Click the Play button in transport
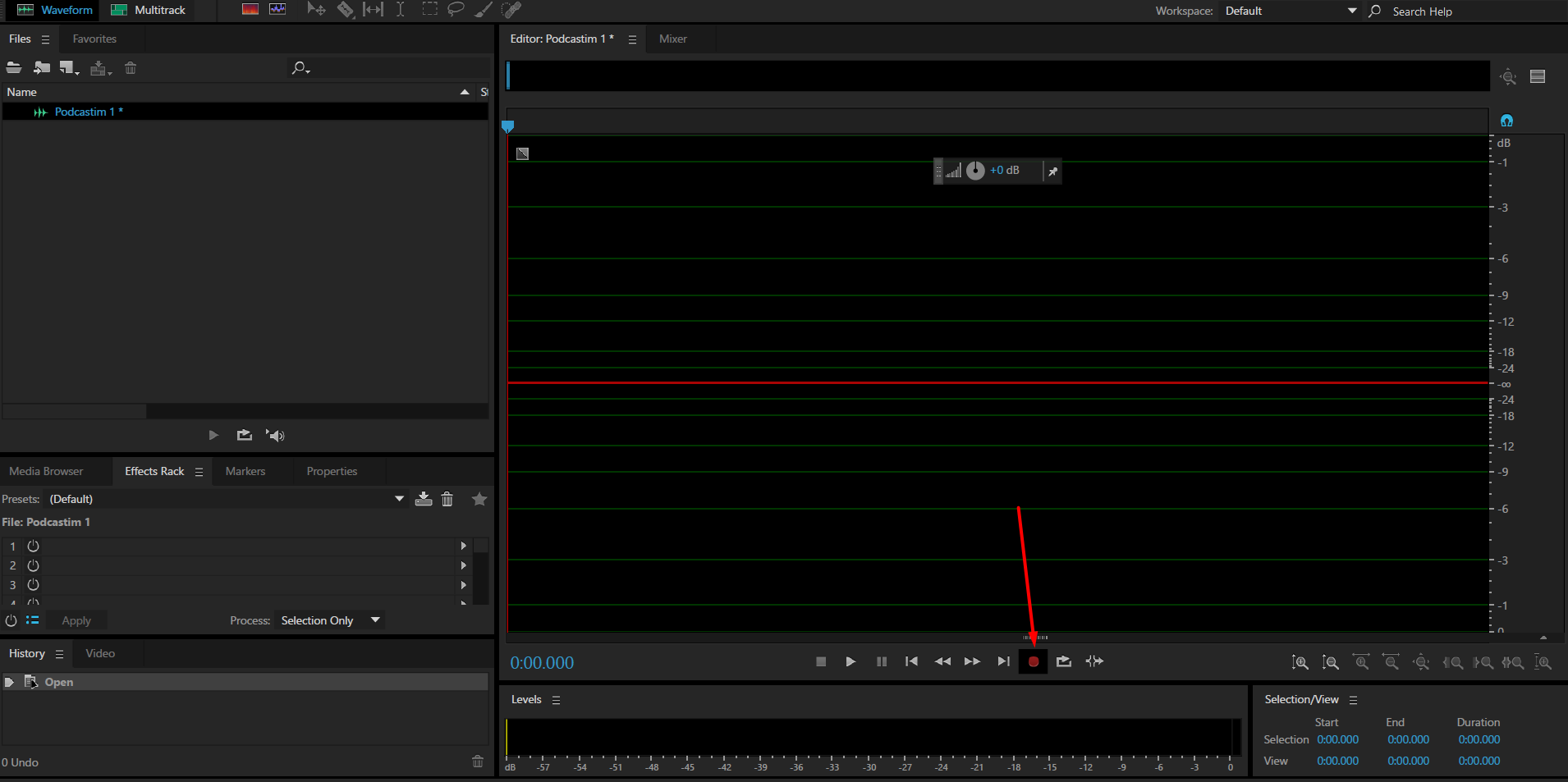1568x782 pixels. [x=850, y=661]
